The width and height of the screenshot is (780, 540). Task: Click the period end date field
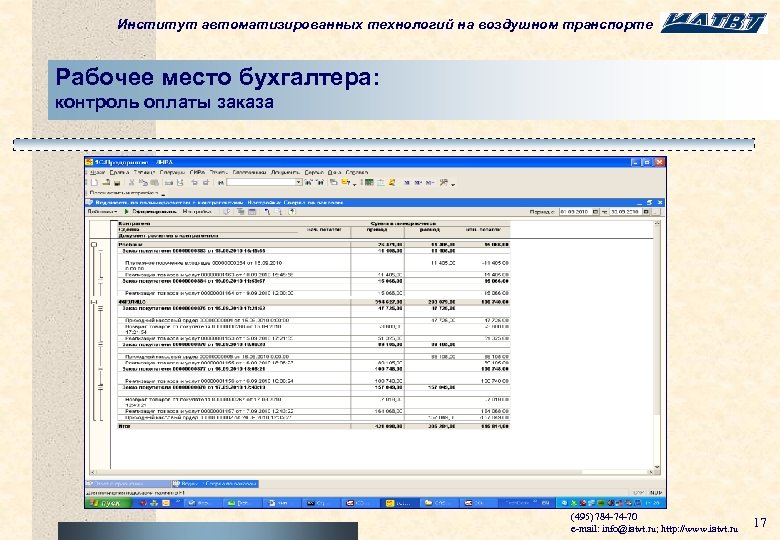tap(626, 212)
